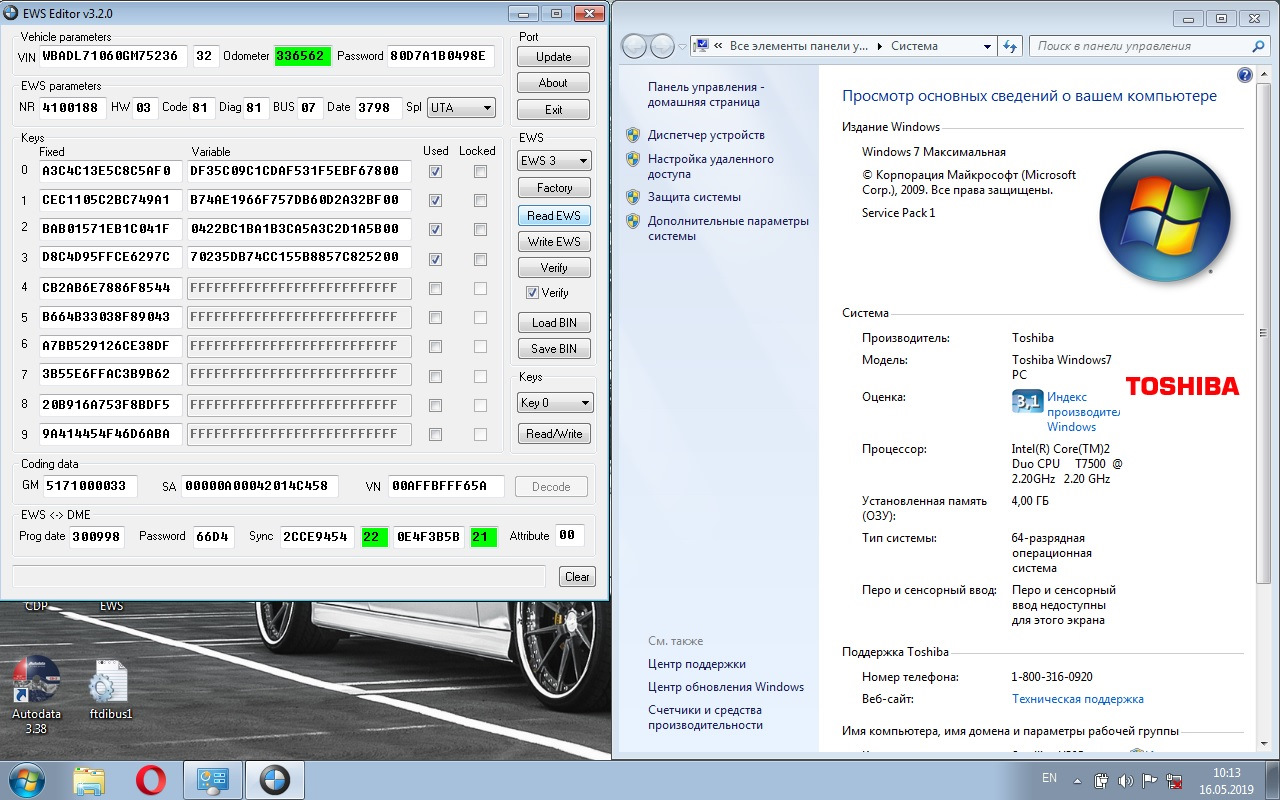
Task: Open Панель управления - домашняя страница
Action: (x=705, y=94)
